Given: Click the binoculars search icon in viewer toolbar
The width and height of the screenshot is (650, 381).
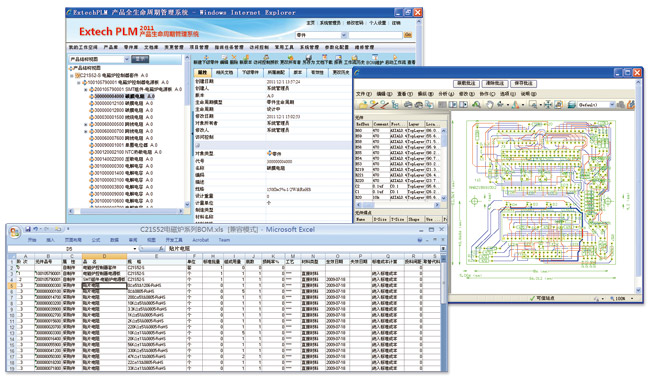Looking at the screenshot, I should click(x=476, y=104).
